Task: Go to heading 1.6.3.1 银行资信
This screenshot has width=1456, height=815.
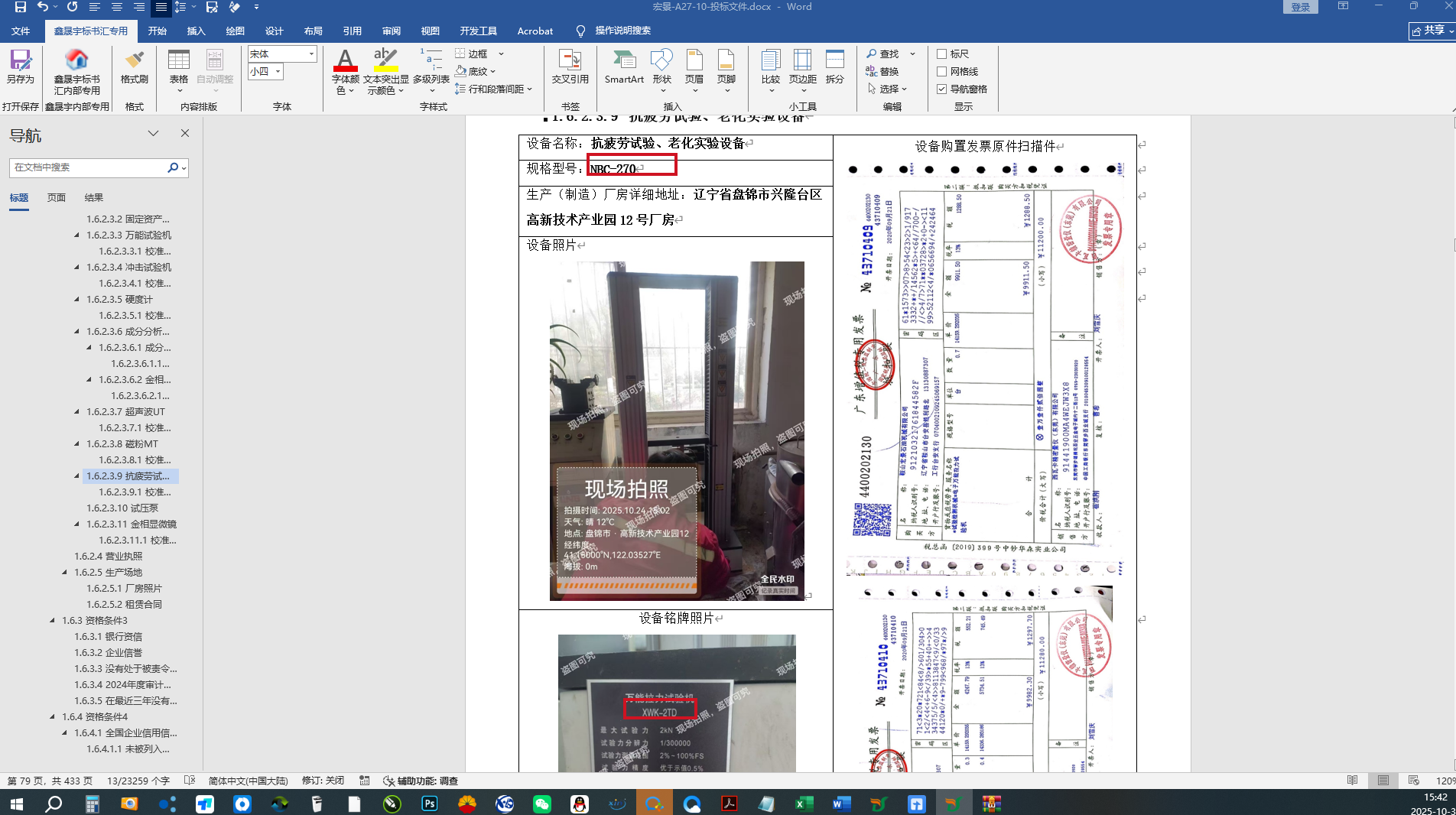Action: [x=109, y=636]
